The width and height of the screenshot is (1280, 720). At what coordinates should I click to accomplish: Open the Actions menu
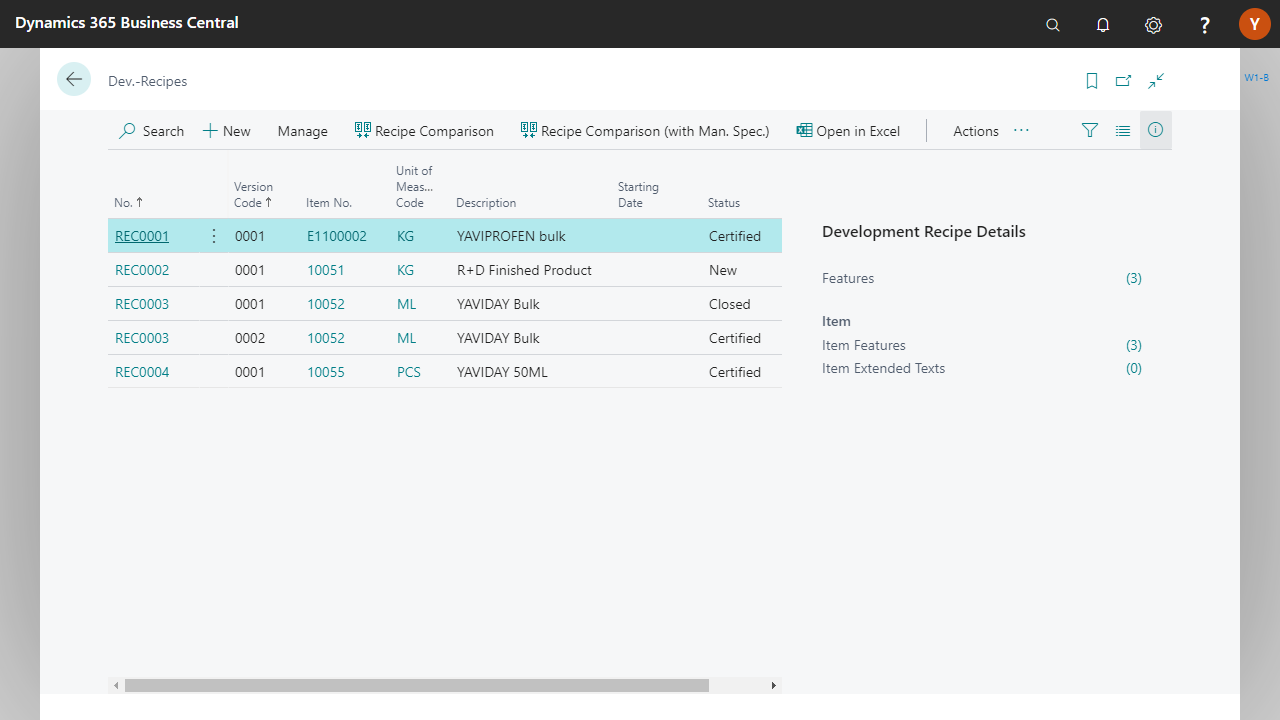click(976, 131)
